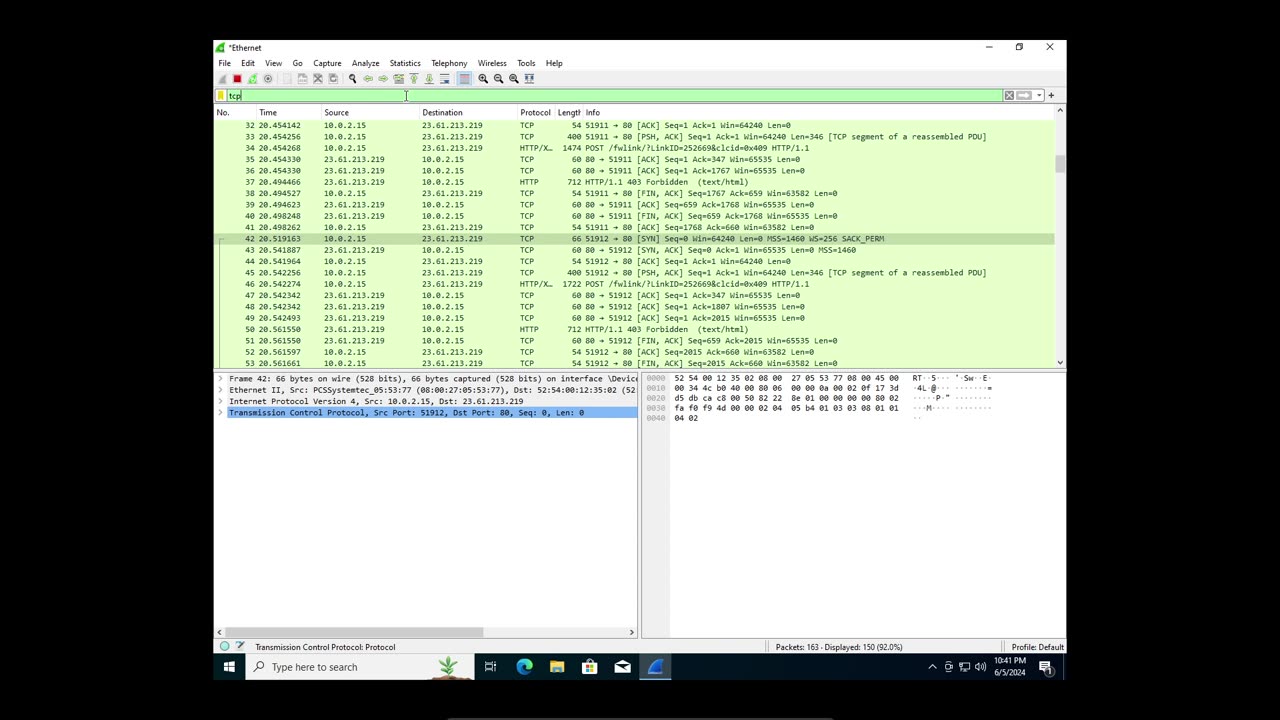This screenshot has width=1280, height=720.
Task: Sort by the Protocol column header
Action: (535, 113)
